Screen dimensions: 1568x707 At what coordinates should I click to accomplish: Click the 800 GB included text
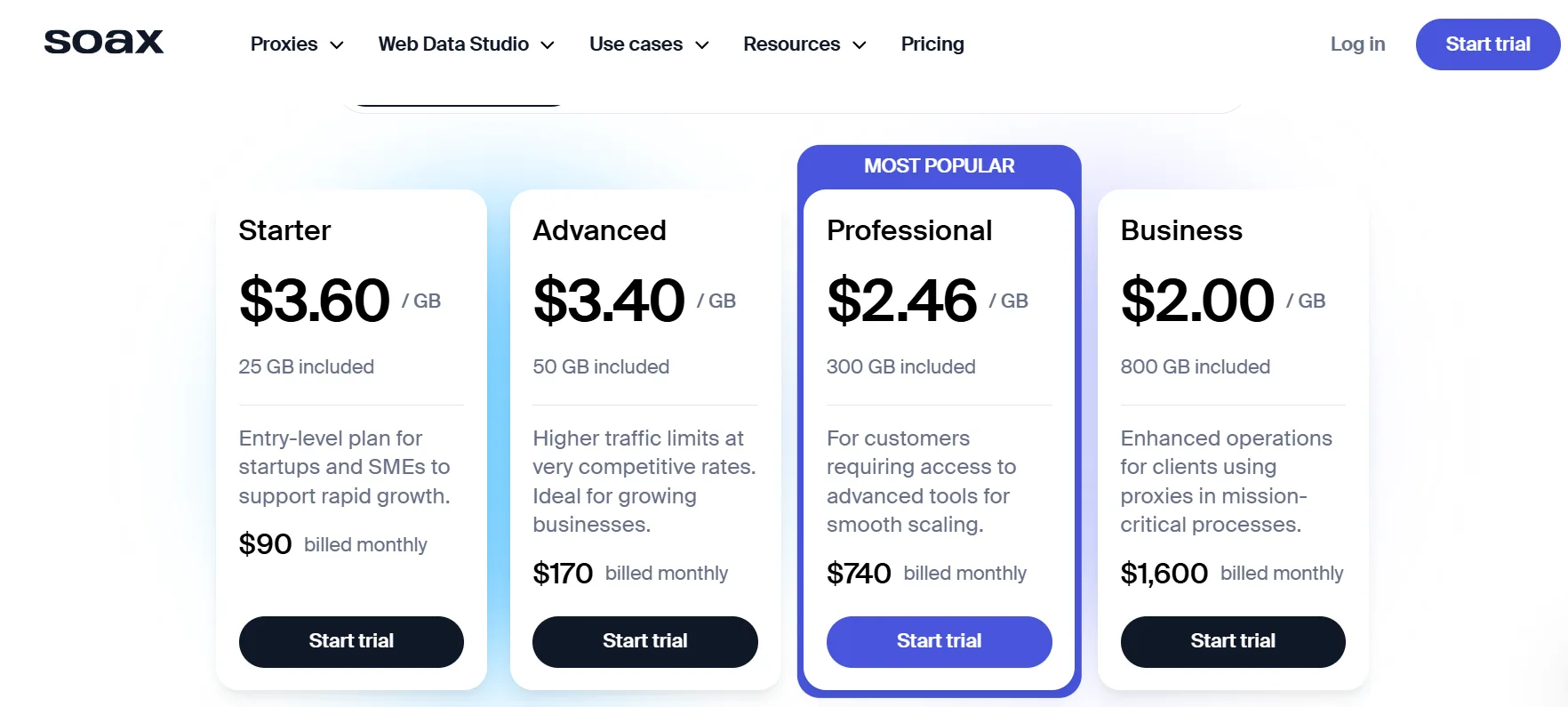(x=1196, y=366)
